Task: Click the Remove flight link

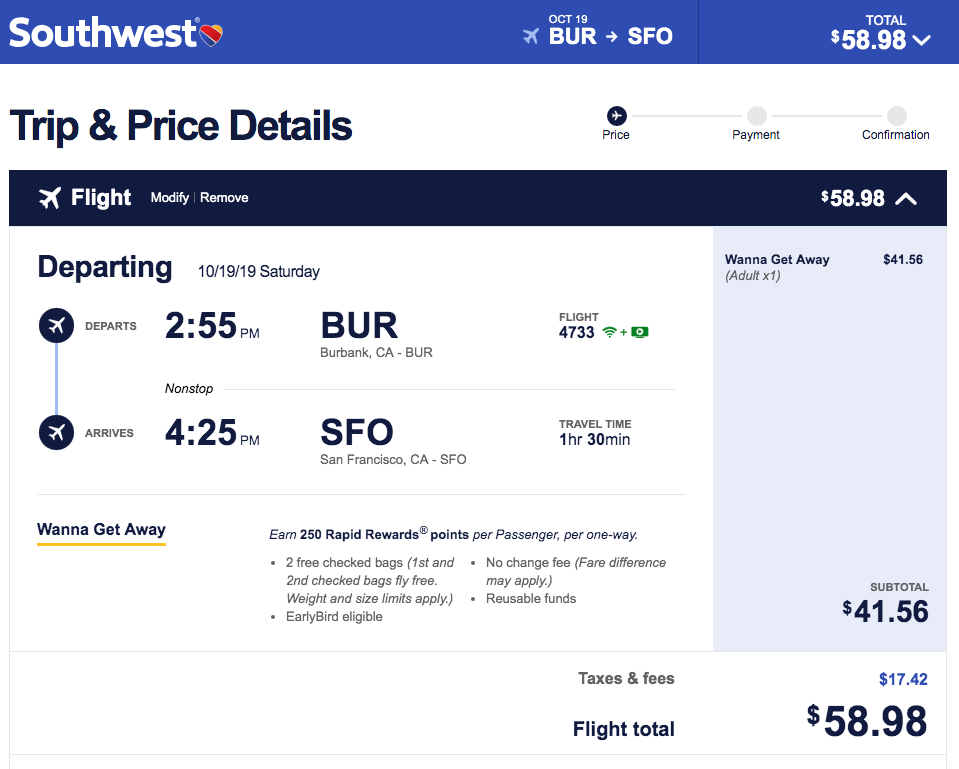Action: [224, 198]
